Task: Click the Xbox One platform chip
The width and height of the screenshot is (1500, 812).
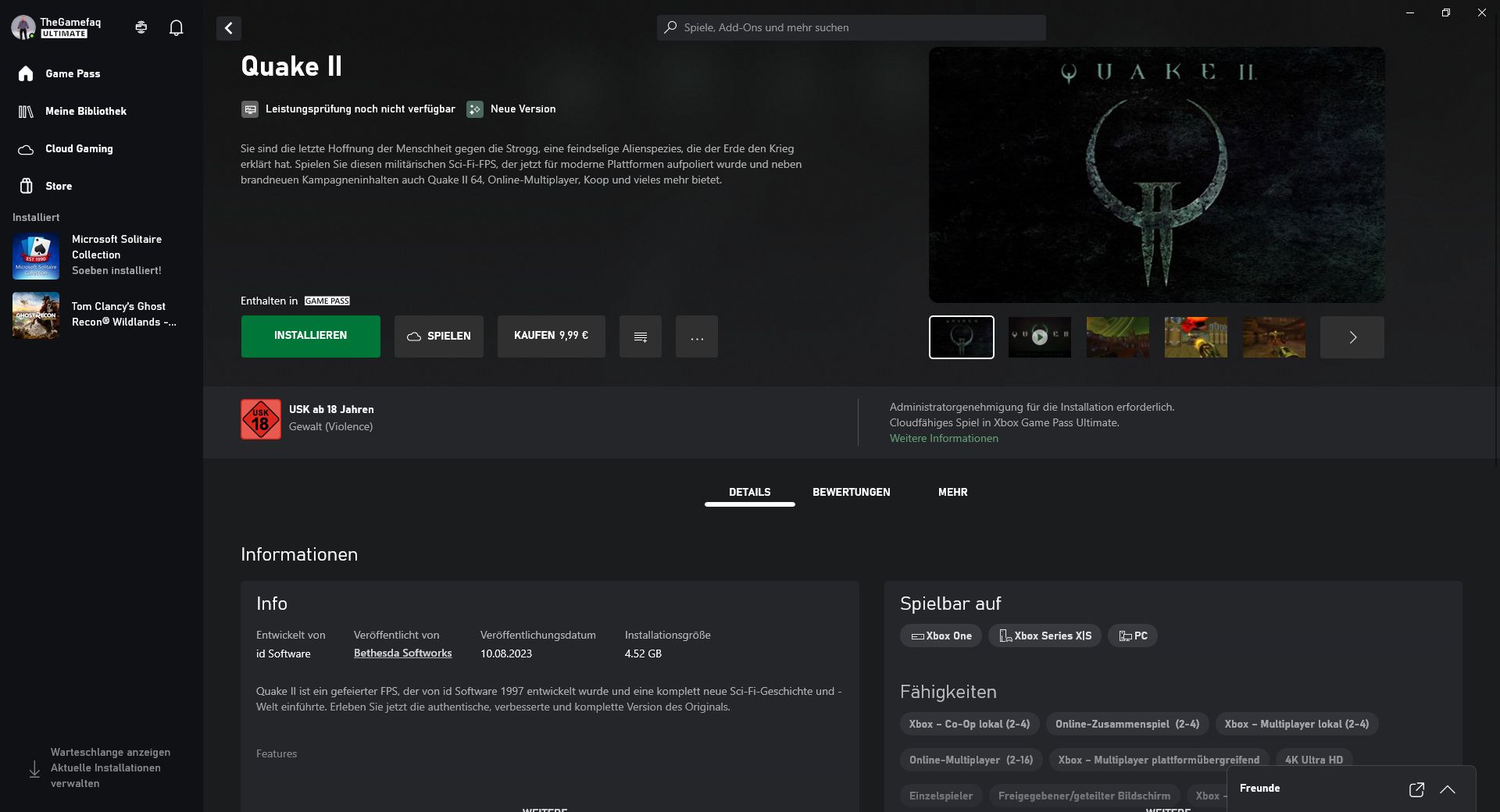Action: click(941, 636)
